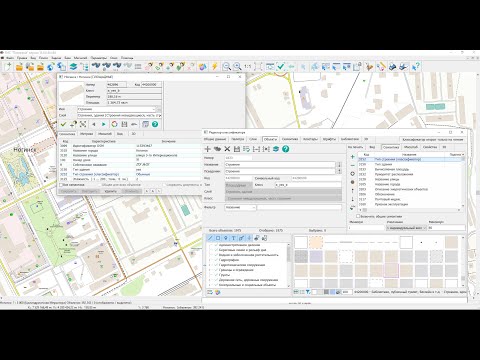Image resolution: width=480 pixels, height=360 pixels.
Task: Open the Фильтр dropdown in classifier editor
Action: (x=240, y=207)
